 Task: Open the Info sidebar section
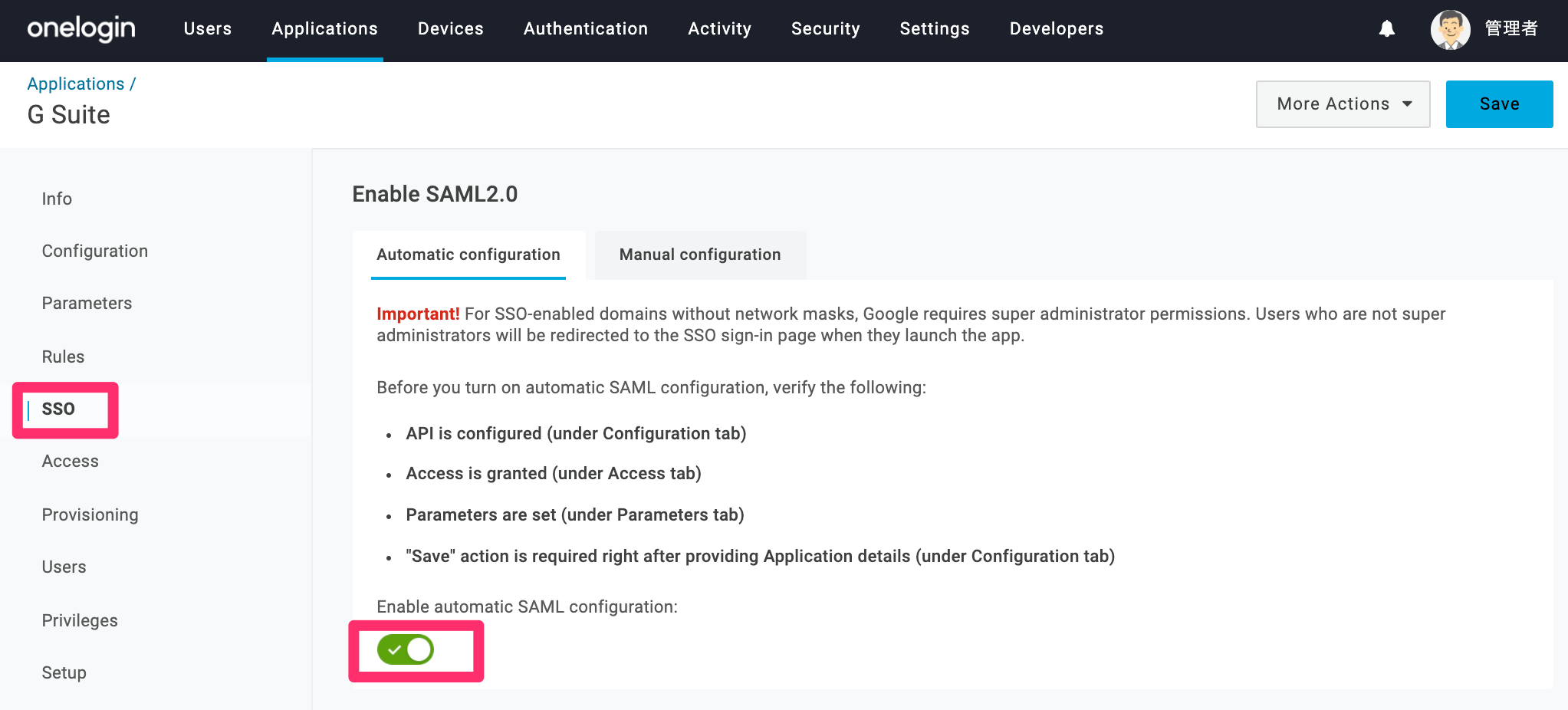(x=57, y=199)
